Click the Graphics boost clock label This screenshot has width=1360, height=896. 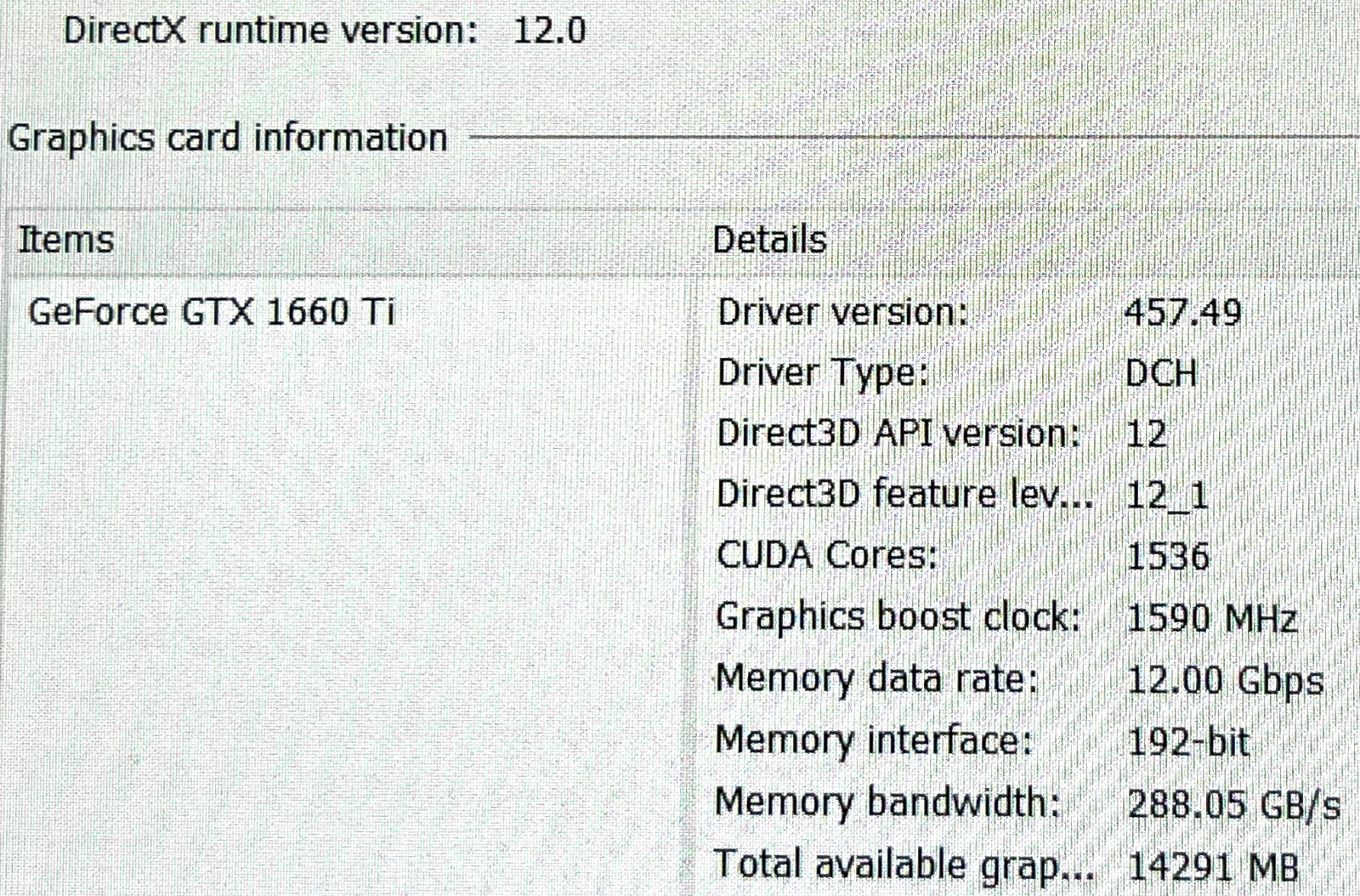click(x=898, y=617)
